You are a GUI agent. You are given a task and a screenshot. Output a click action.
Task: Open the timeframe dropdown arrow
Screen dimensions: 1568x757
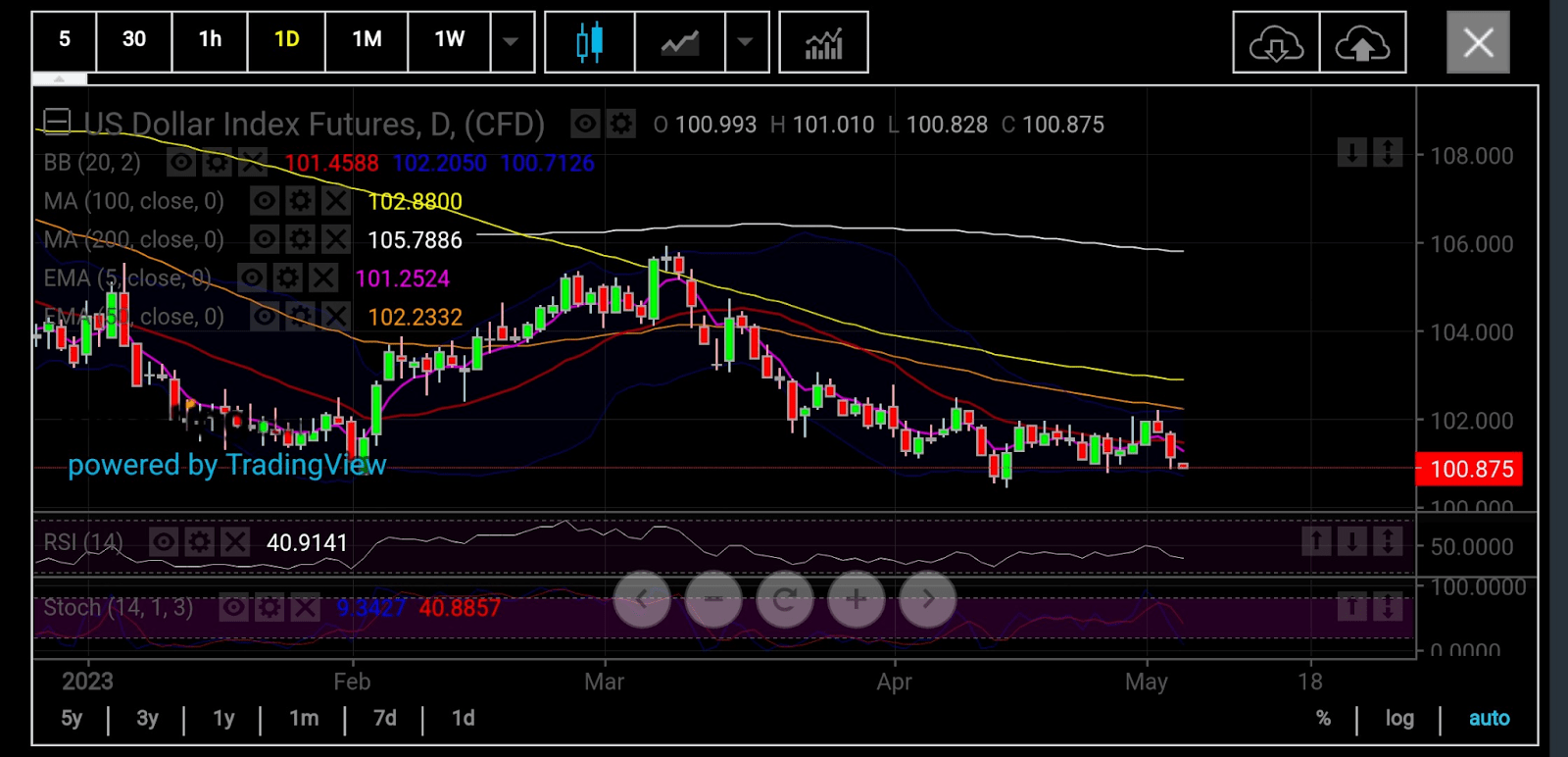(512, 42)
